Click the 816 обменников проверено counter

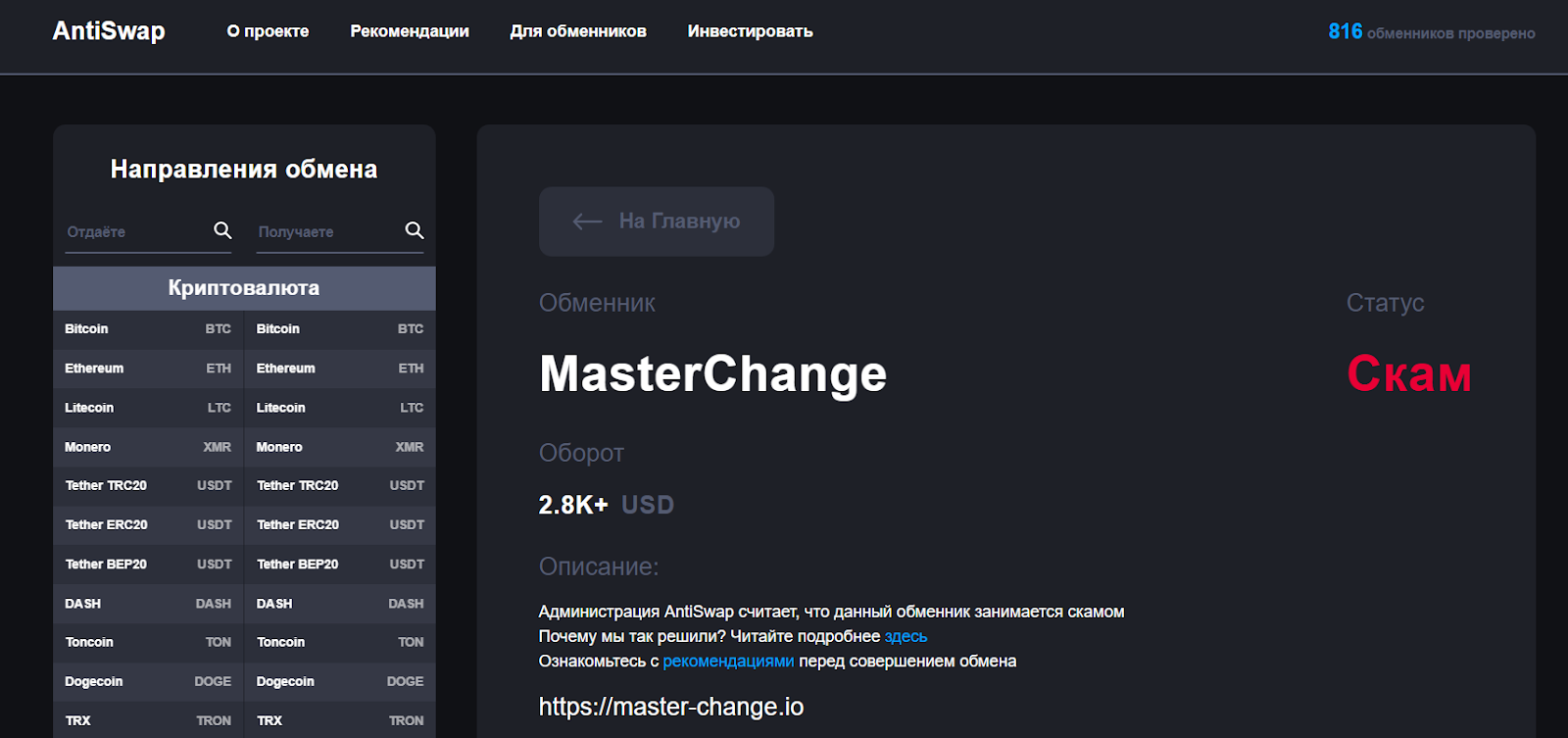pyautogui.click(x=1432, y=32)
